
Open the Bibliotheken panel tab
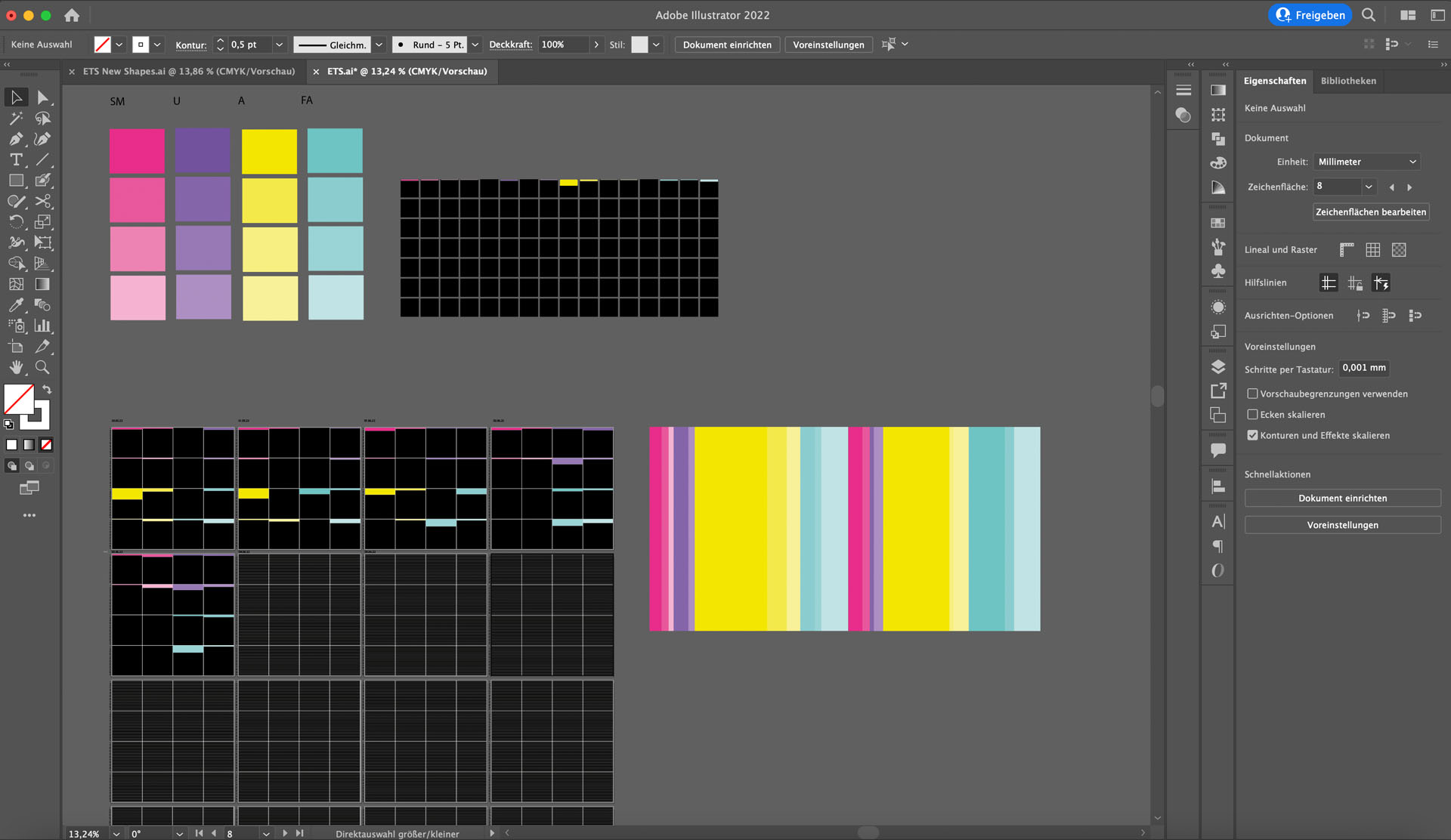[x=1348, y=81]
